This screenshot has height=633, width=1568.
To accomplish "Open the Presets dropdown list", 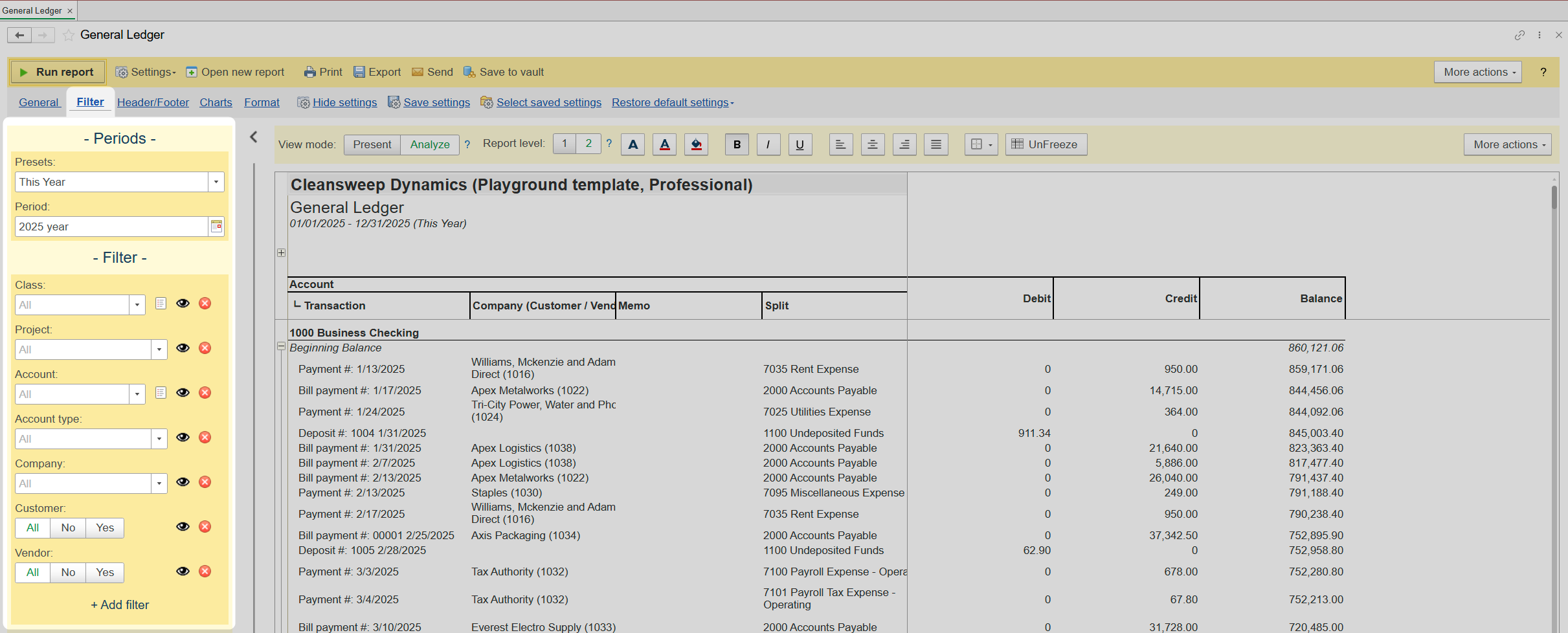I will [x=216, y=182].
